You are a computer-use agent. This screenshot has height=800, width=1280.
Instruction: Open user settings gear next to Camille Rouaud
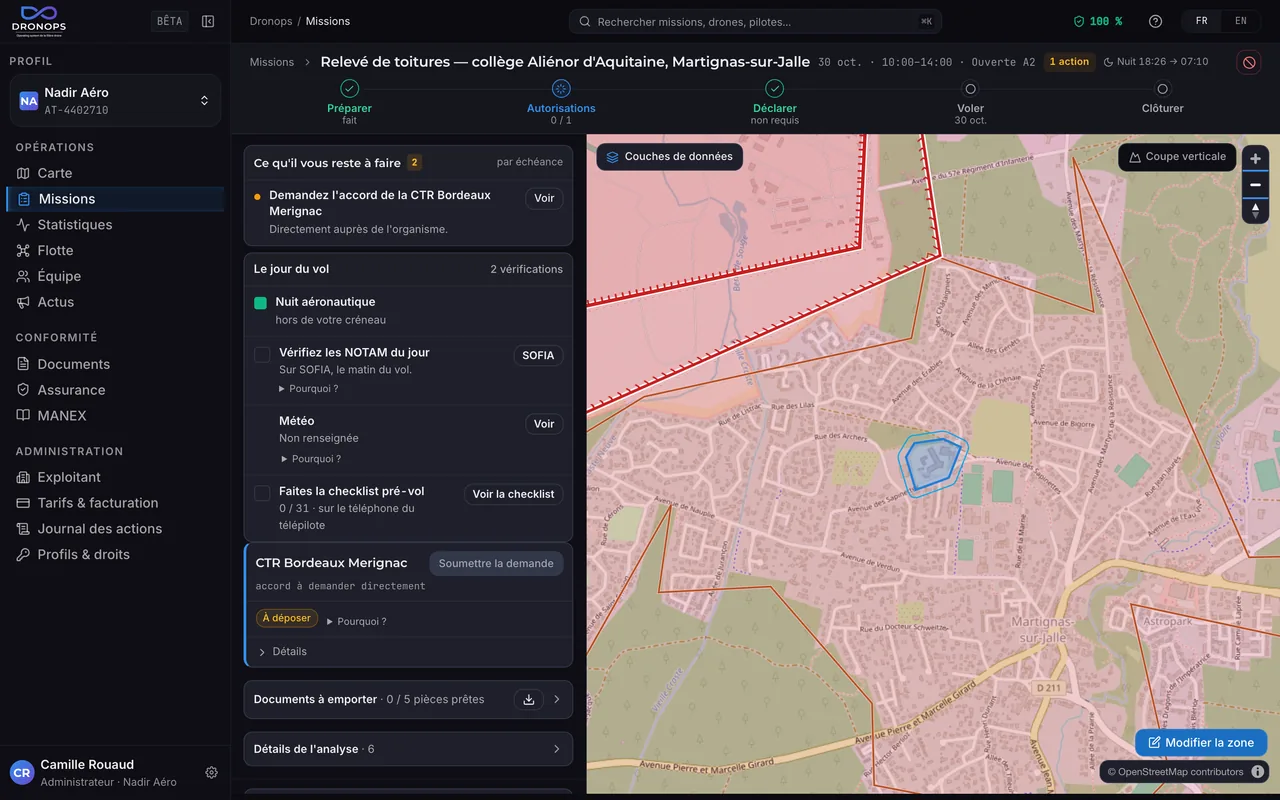tap(211, 772)
